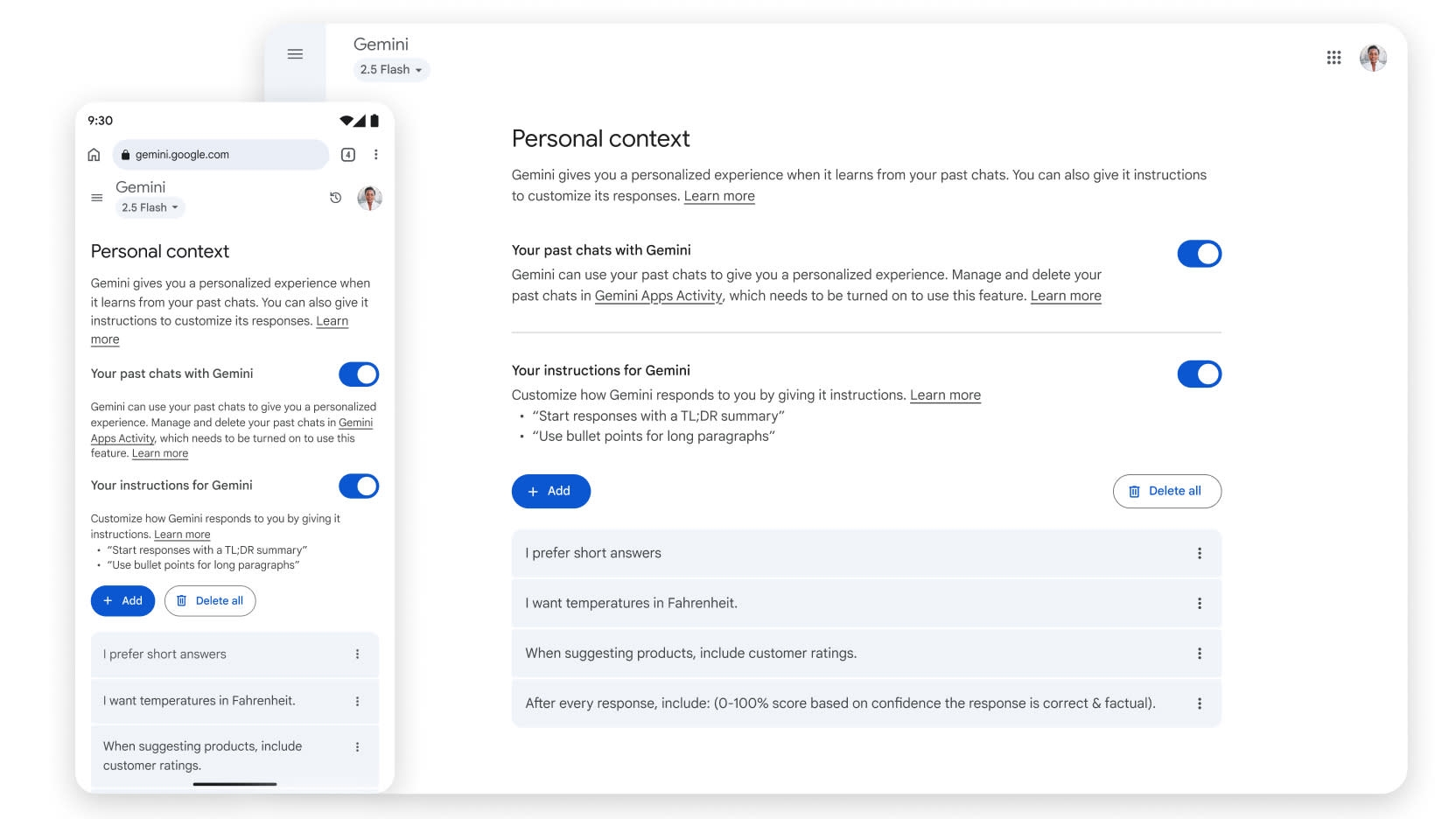
Task: Open options for 'I prefer short answers' on desktop
Action: [1200, 553]
